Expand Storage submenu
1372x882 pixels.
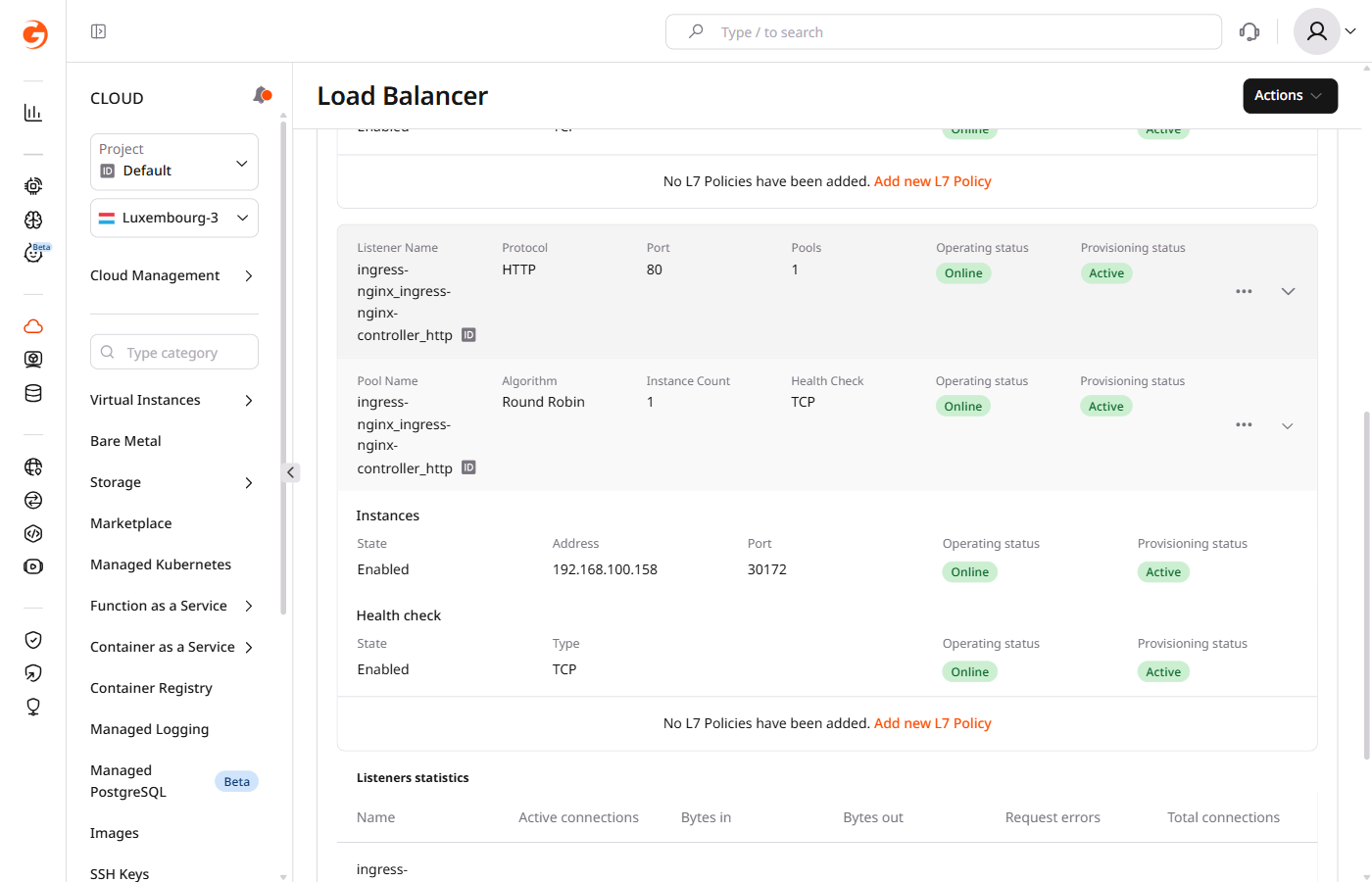(249, 482)
